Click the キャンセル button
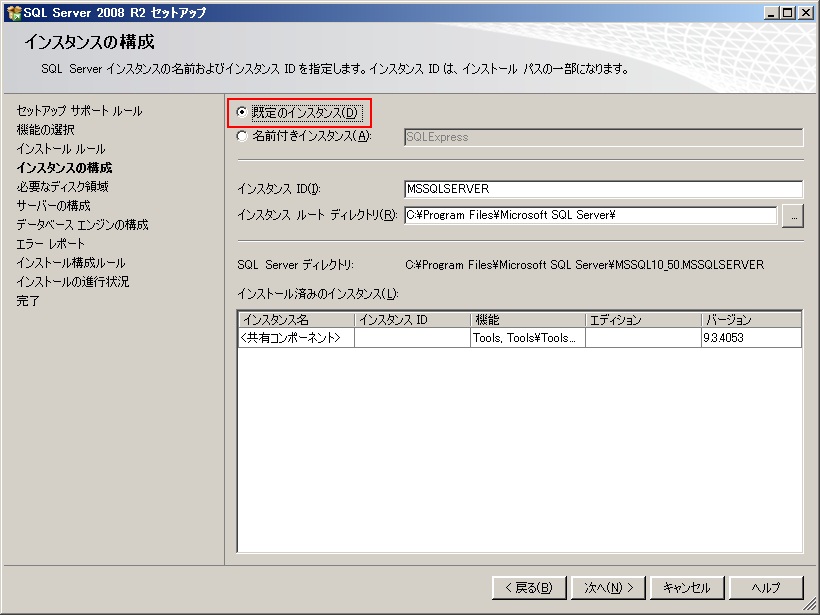 click(687, 588)
